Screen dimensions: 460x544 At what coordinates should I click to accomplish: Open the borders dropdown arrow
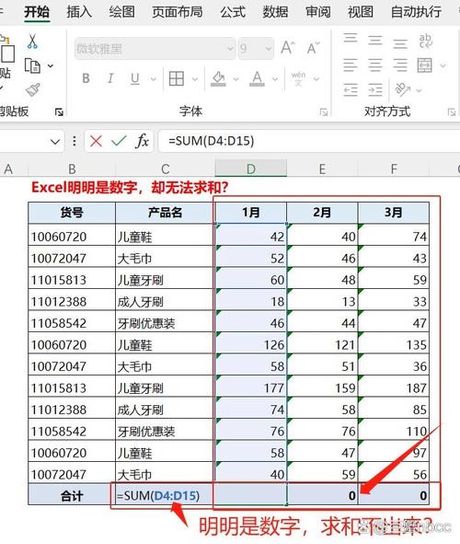[195, 79]
